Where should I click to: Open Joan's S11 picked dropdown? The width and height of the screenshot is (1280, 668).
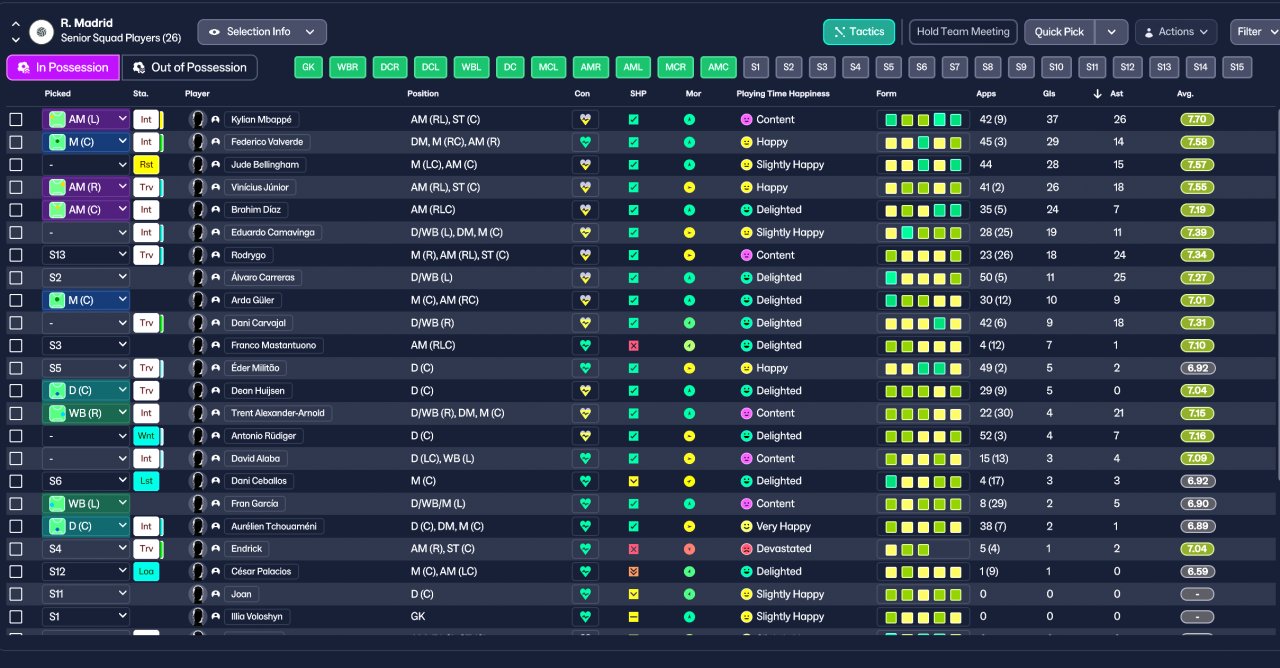click(x=87, y=594)
